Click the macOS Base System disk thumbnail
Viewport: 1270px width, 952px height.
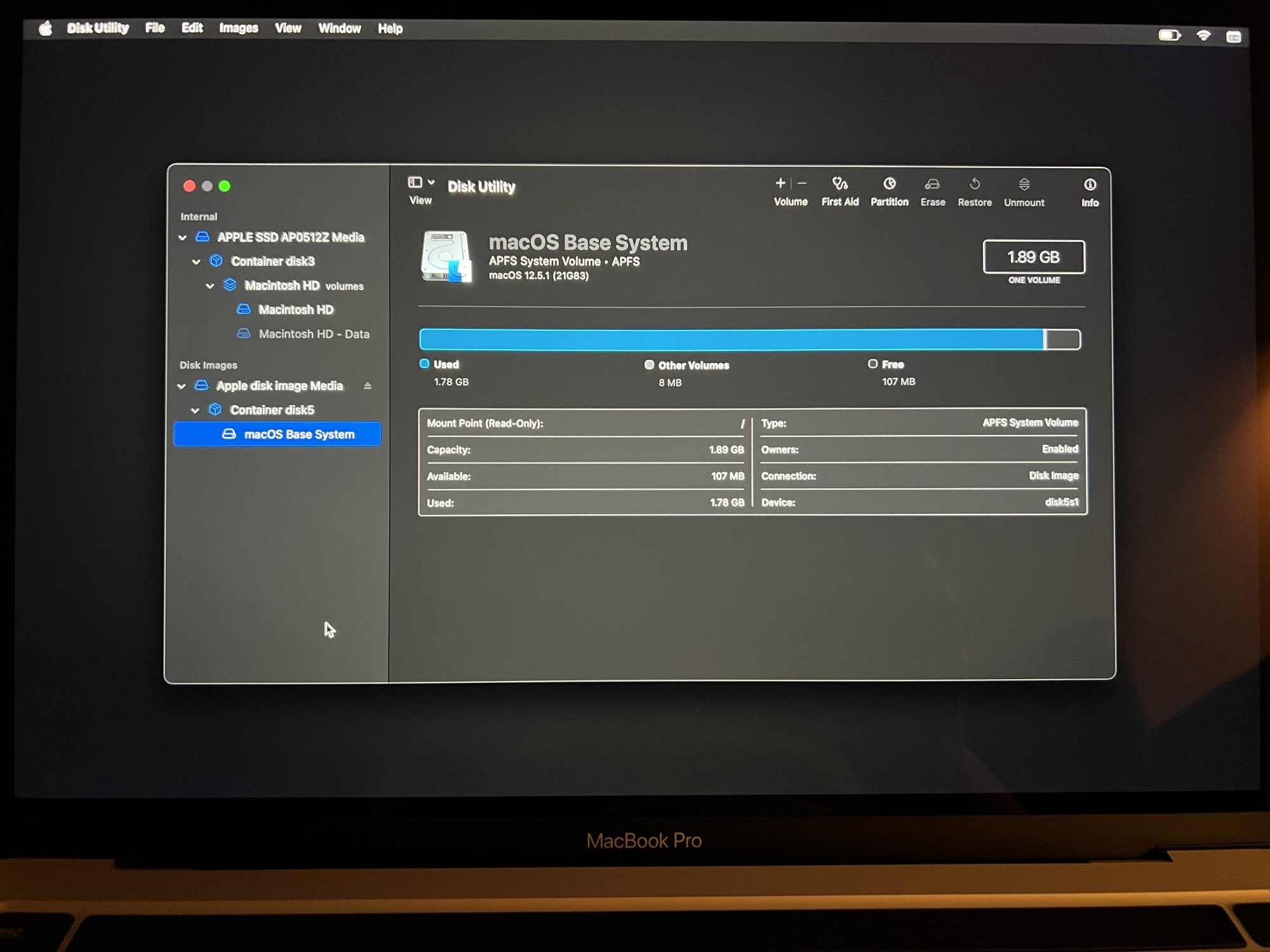coord(446,256)
